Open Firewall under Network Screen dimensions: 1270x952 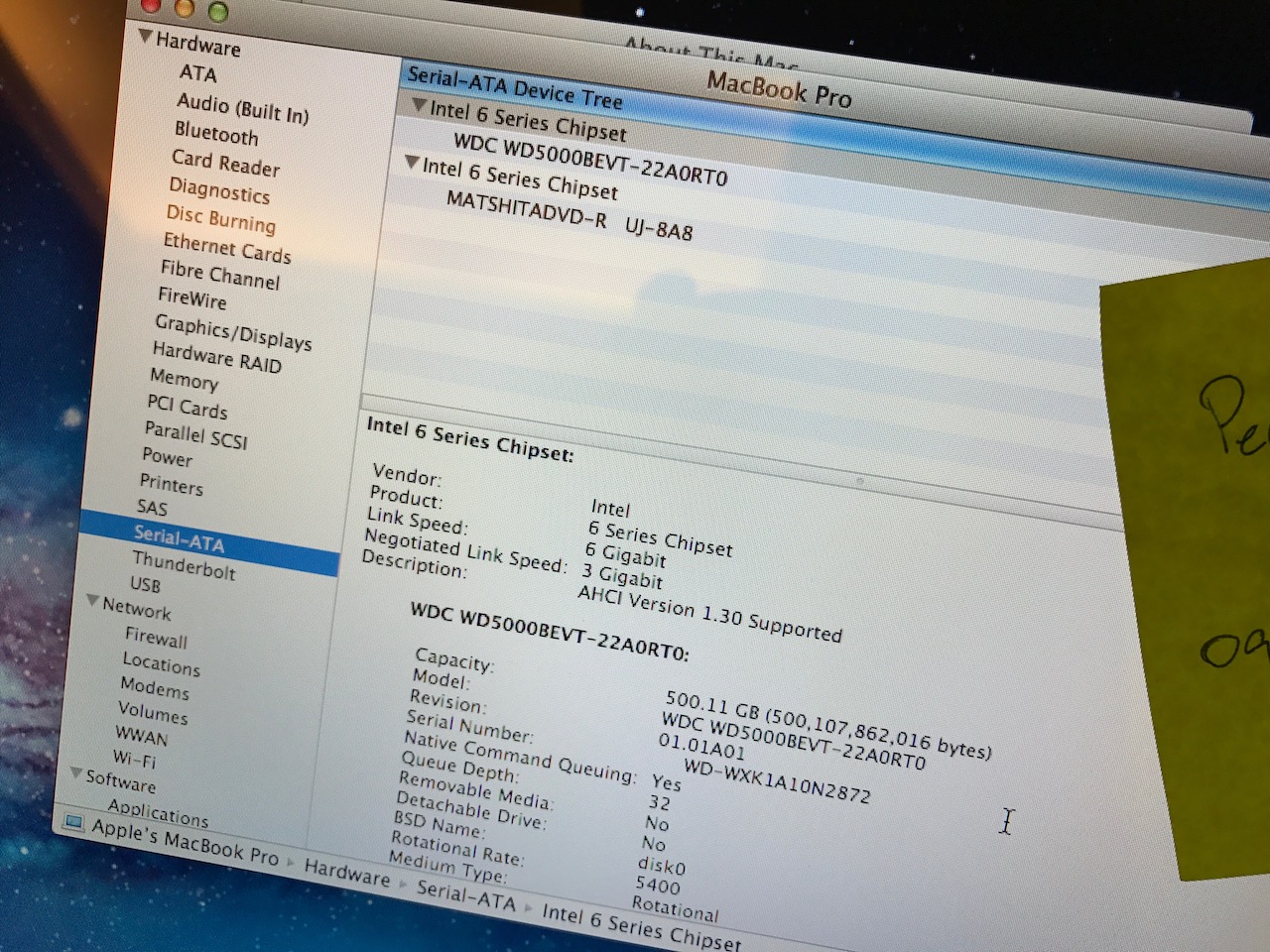pos(156,638)
